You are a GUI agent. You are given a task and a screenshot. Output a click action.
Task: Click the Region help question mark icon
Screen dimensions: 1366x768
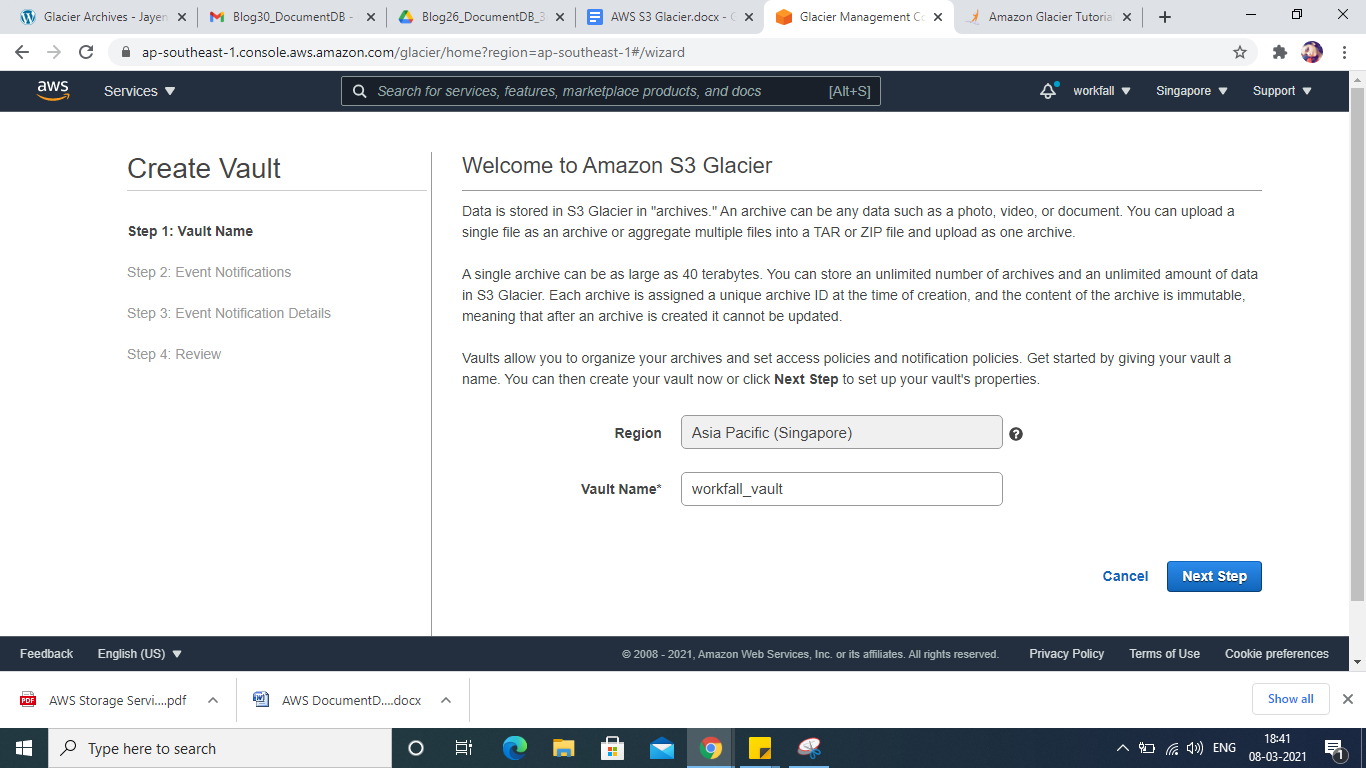pyautogui.click(x=1015, y=434)
